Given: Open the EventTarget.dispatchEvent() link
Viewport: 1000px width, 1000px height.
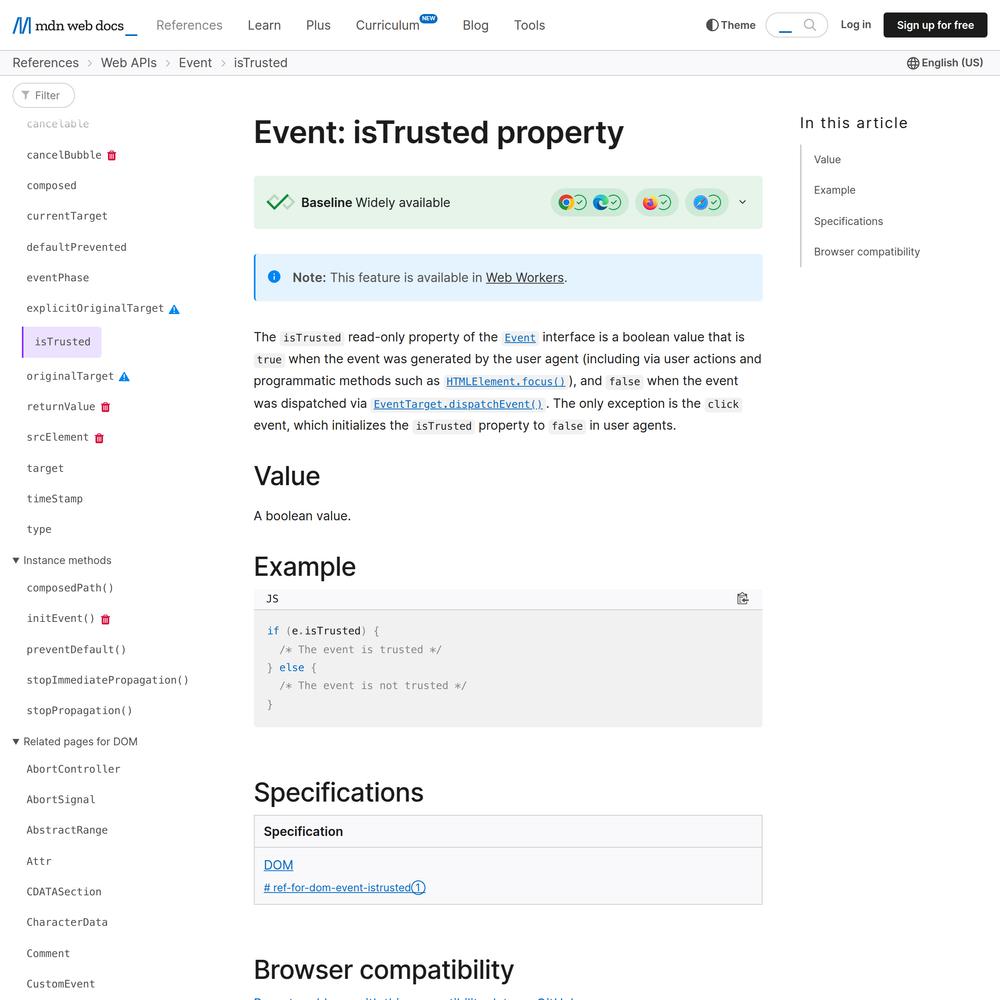Looking at the screenshot, I should pyautogui.click(x=458, y=404).
